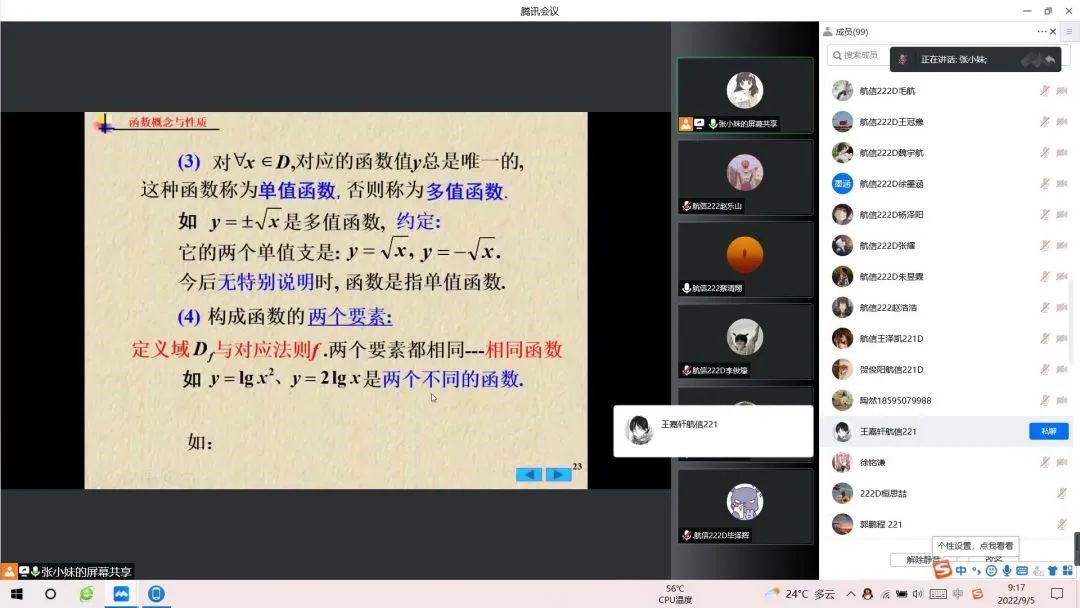Click next slide arrow on the presentation
The width and height of the screenshot is (1080, 608).
click(x=559, y=474)
